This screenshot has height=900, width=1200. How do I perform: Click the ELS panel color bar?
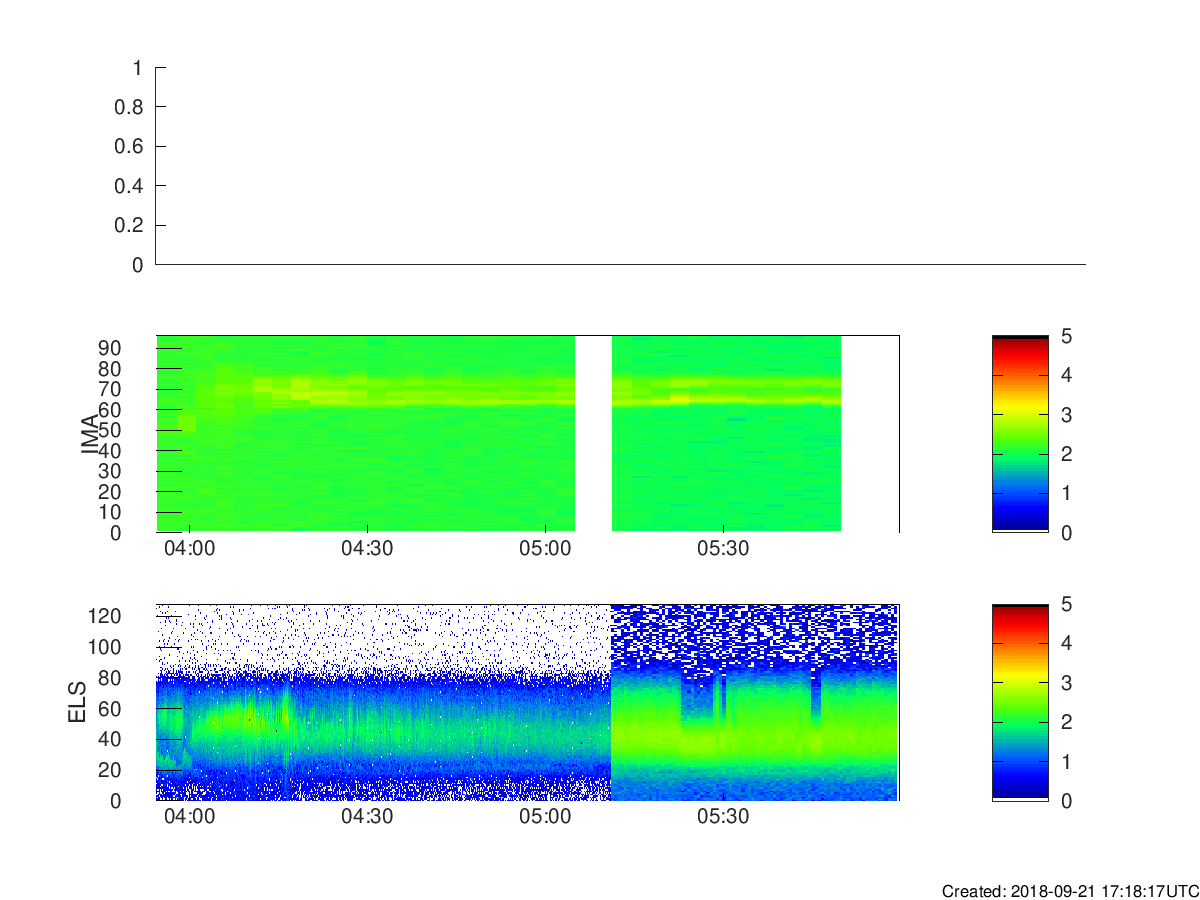tap(1020, 702)
